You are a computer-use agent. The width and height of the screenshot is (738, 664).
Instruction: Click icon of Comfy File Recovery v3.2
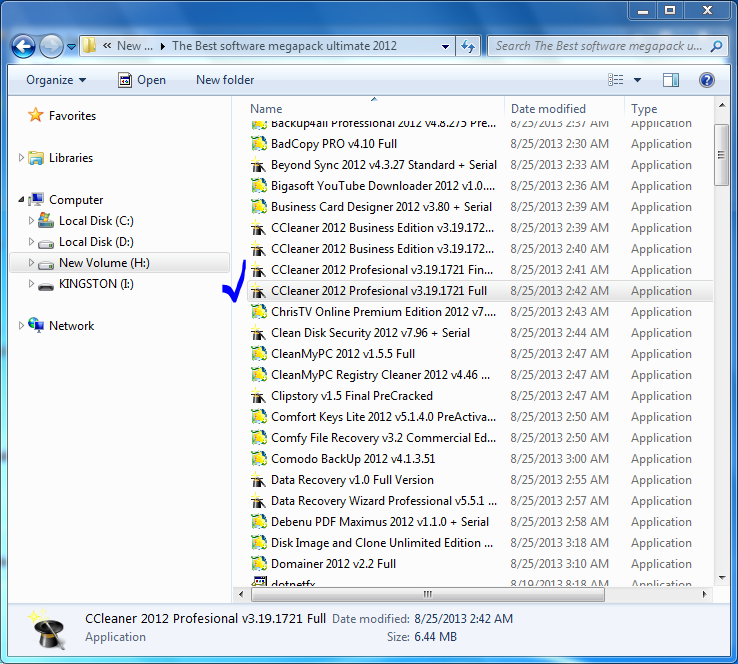[x=258, y=438]
